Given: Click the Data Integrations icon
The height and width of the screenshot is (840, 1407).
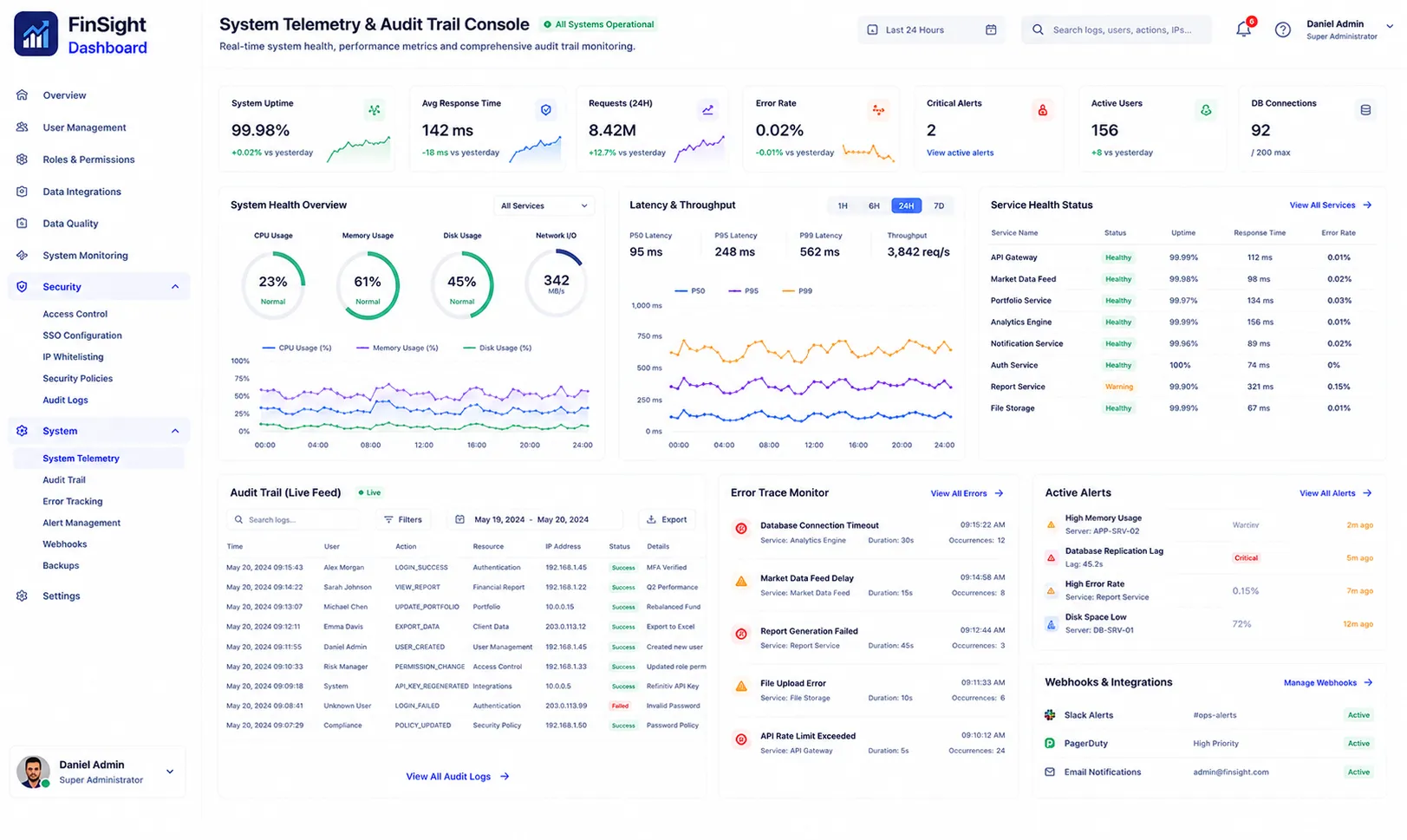Looking at the screenshot, I should coord(23,192).
